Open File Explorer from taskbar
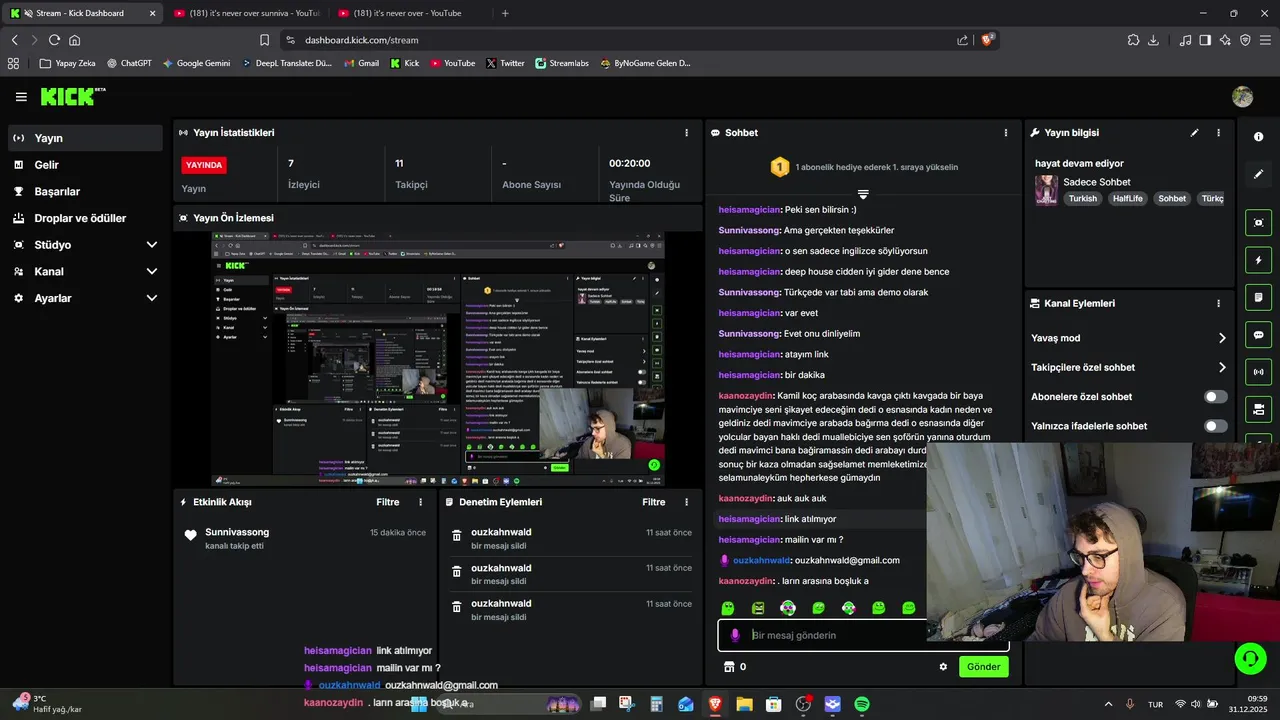Viewport: 1280px width, 720px height. (744, 704)
